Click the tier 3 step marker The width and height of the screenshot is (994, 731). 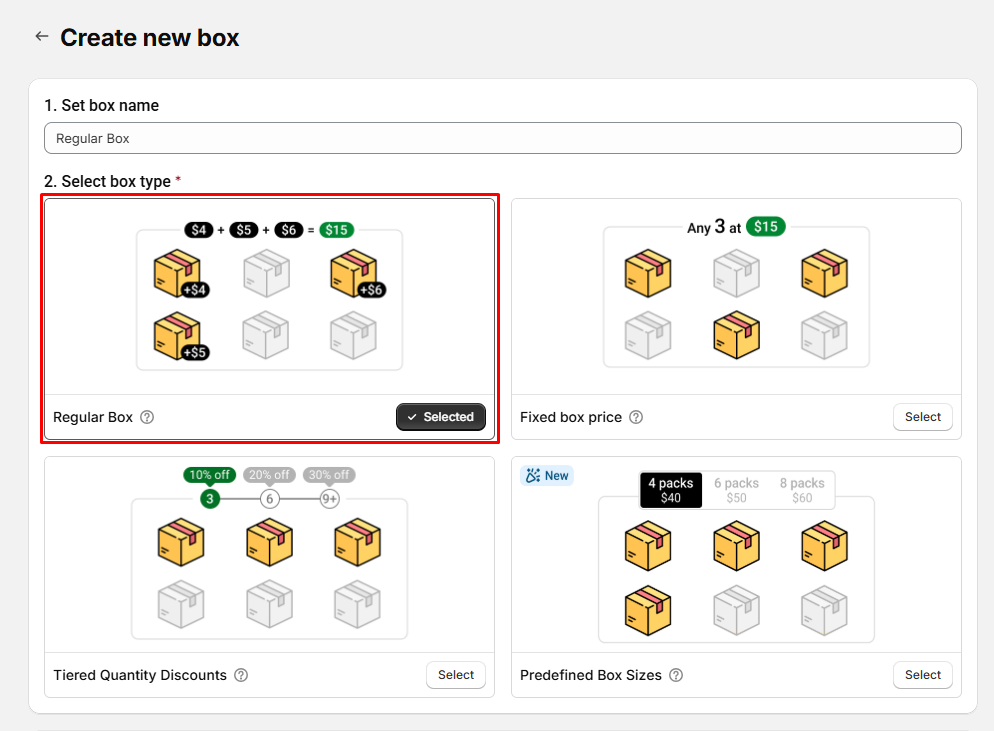pyautogui.click(x=210, y=499)
